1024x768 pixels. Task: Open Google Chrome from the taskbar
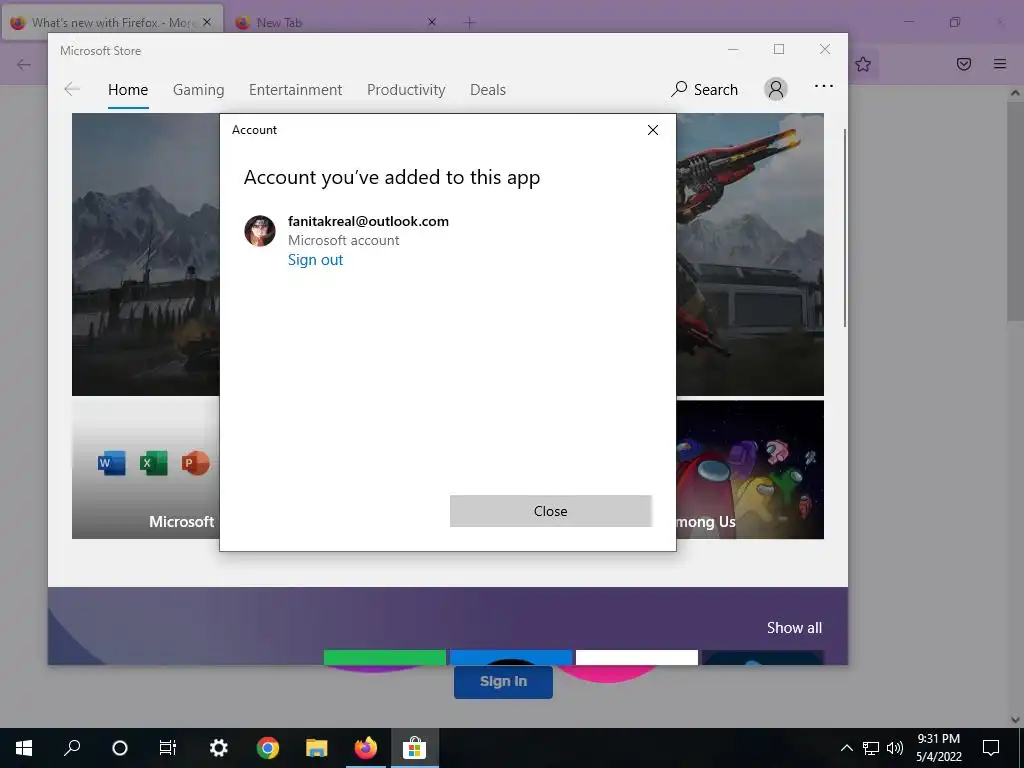(268, 748)
